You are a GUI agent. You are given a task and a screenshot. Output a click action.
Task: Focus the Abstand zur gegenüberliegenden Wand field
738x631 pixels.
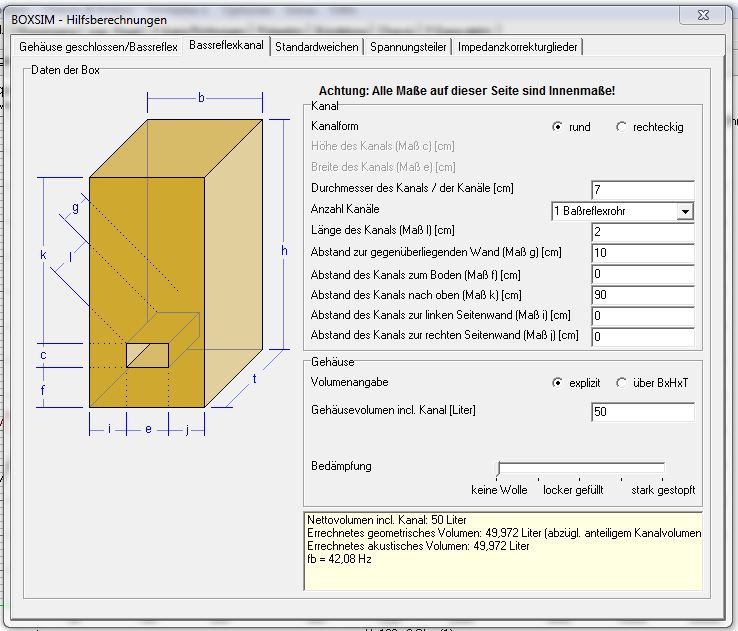coord(642,253)
